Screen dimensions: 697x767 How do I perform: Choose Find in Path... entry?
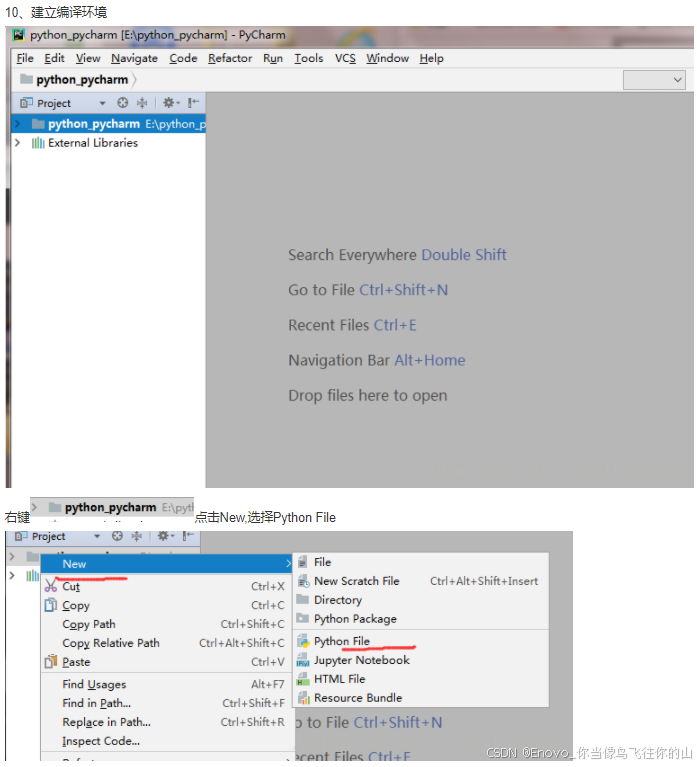pos(166,703)
